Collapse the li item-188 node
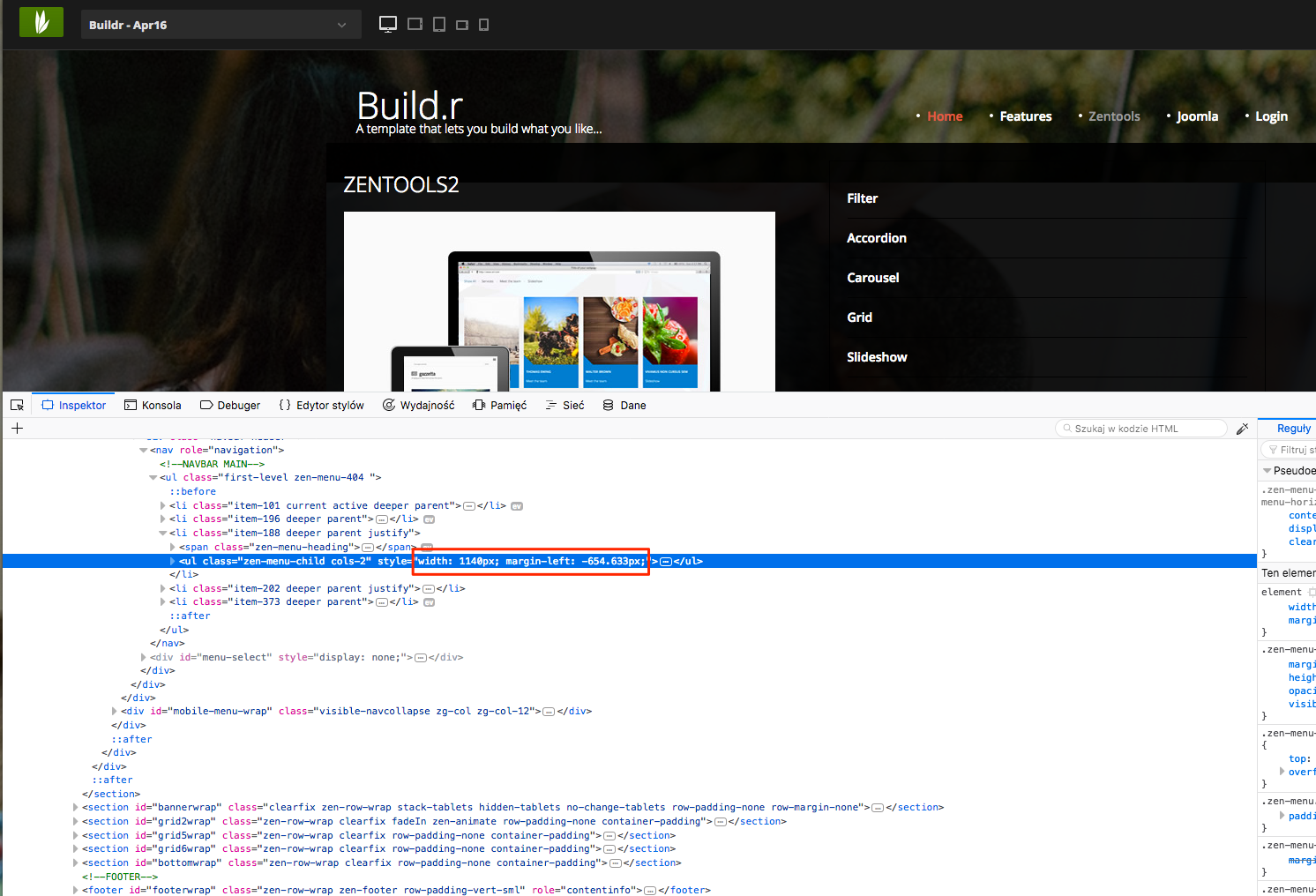The image size is (1316, 896). pyautogui.click(x=162, y=534)
